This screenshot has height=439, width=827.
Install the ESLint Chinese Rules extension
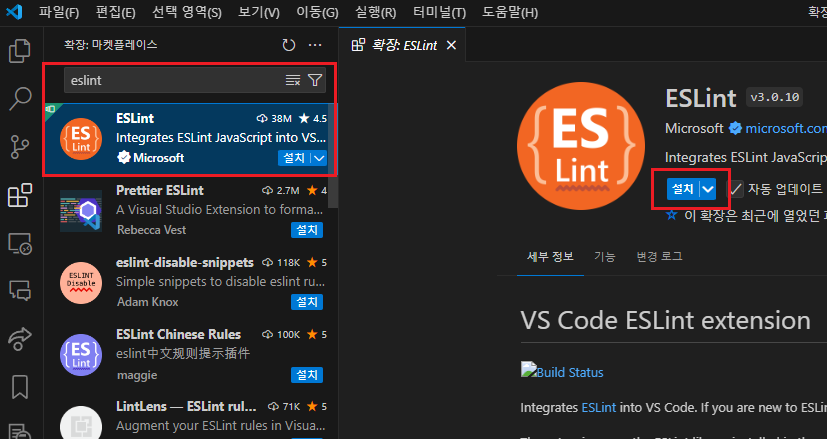(x=307, y=375)
